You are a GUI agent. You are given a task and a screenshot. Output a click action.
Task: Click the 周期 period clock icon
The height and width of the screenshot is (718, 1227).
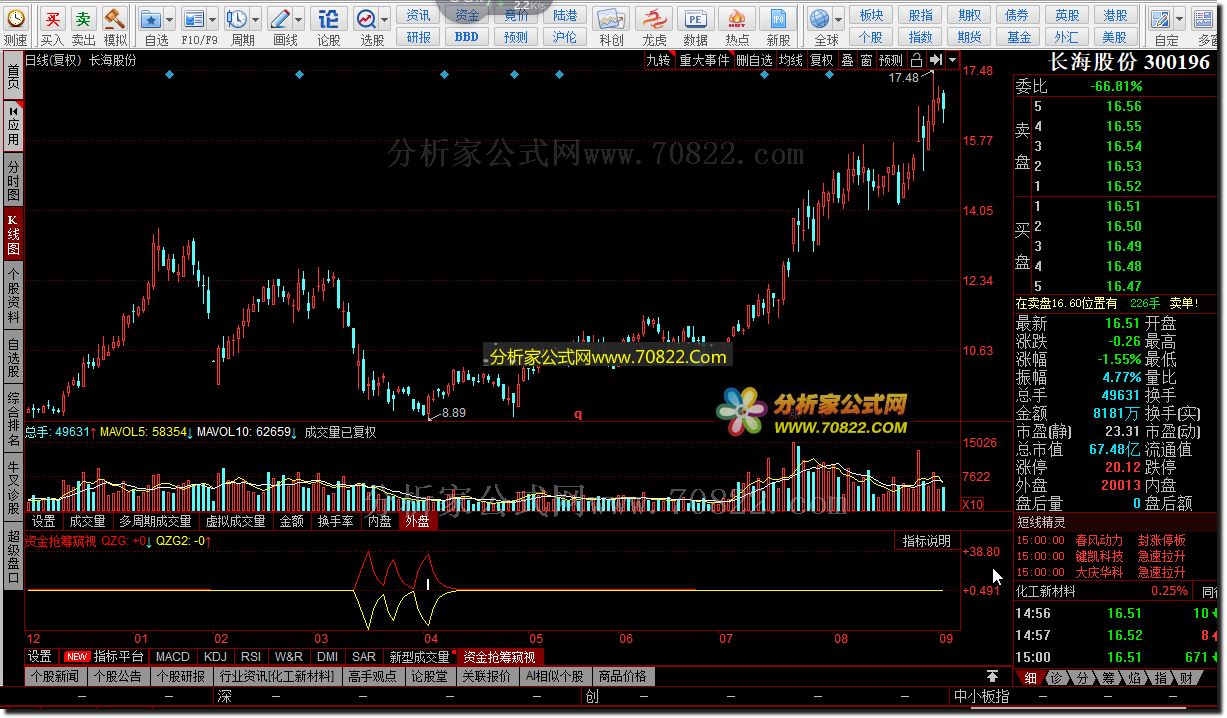coord(236,18)
